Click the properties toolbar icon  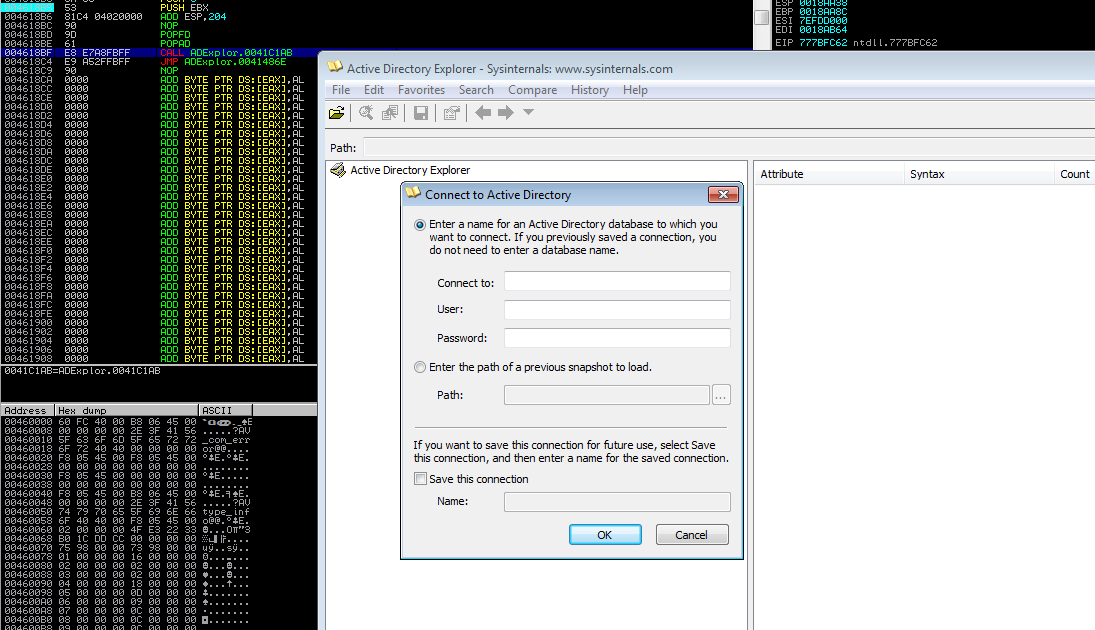451,113
